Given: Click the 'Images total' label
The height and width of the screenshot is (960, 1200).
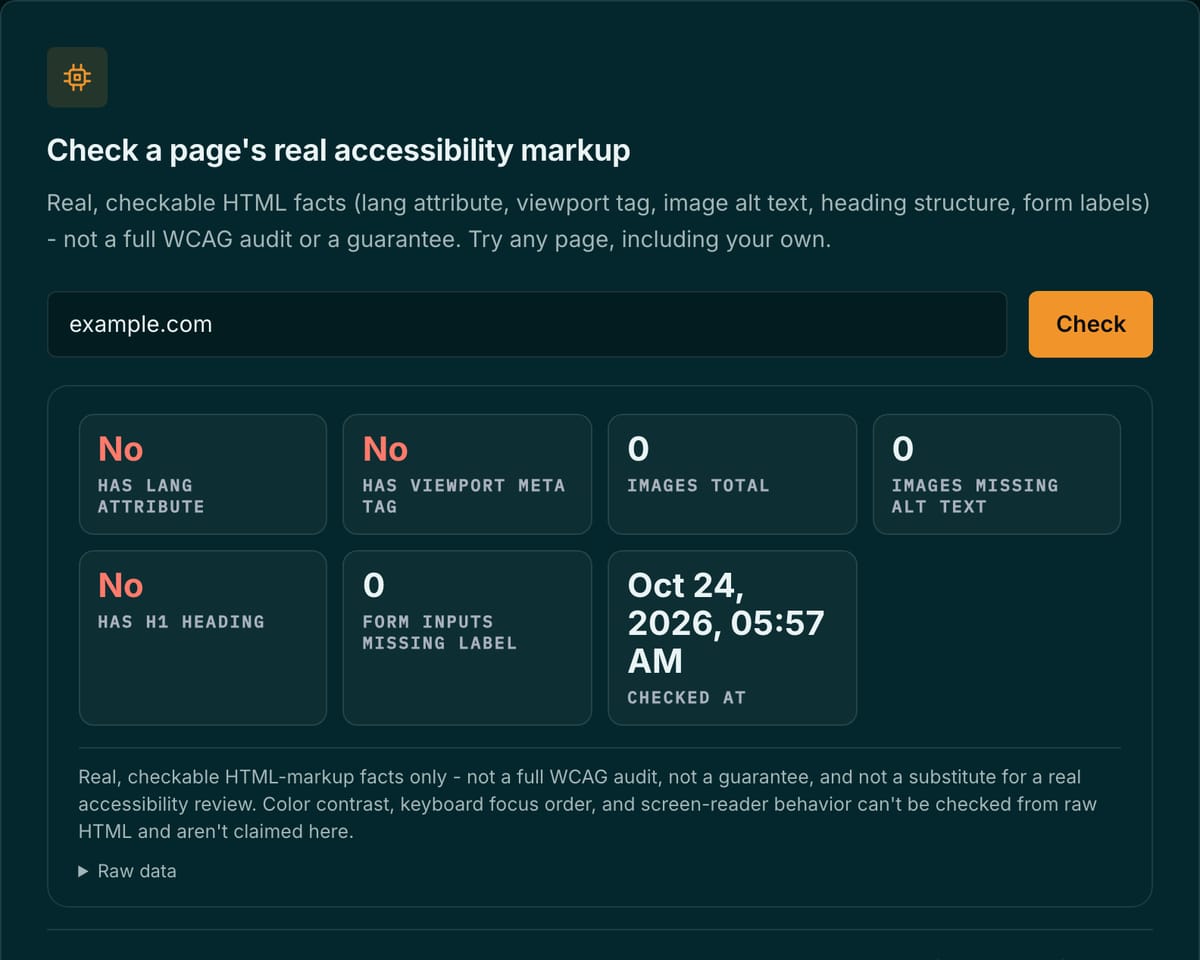Looking at the screenshot, I should tap(698, 486).
